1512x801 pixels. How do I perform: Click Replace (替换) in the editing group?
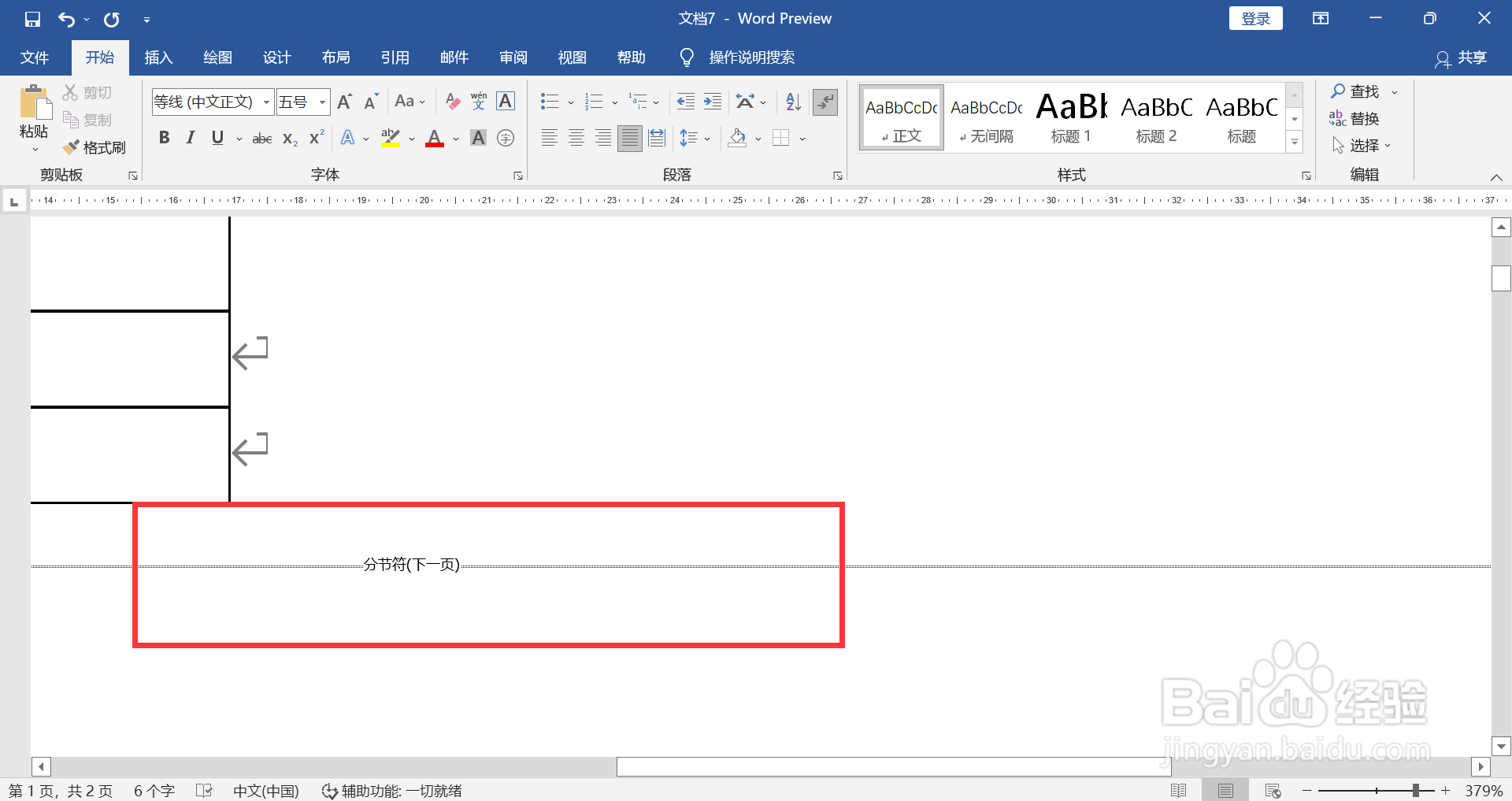point(1354,118)
